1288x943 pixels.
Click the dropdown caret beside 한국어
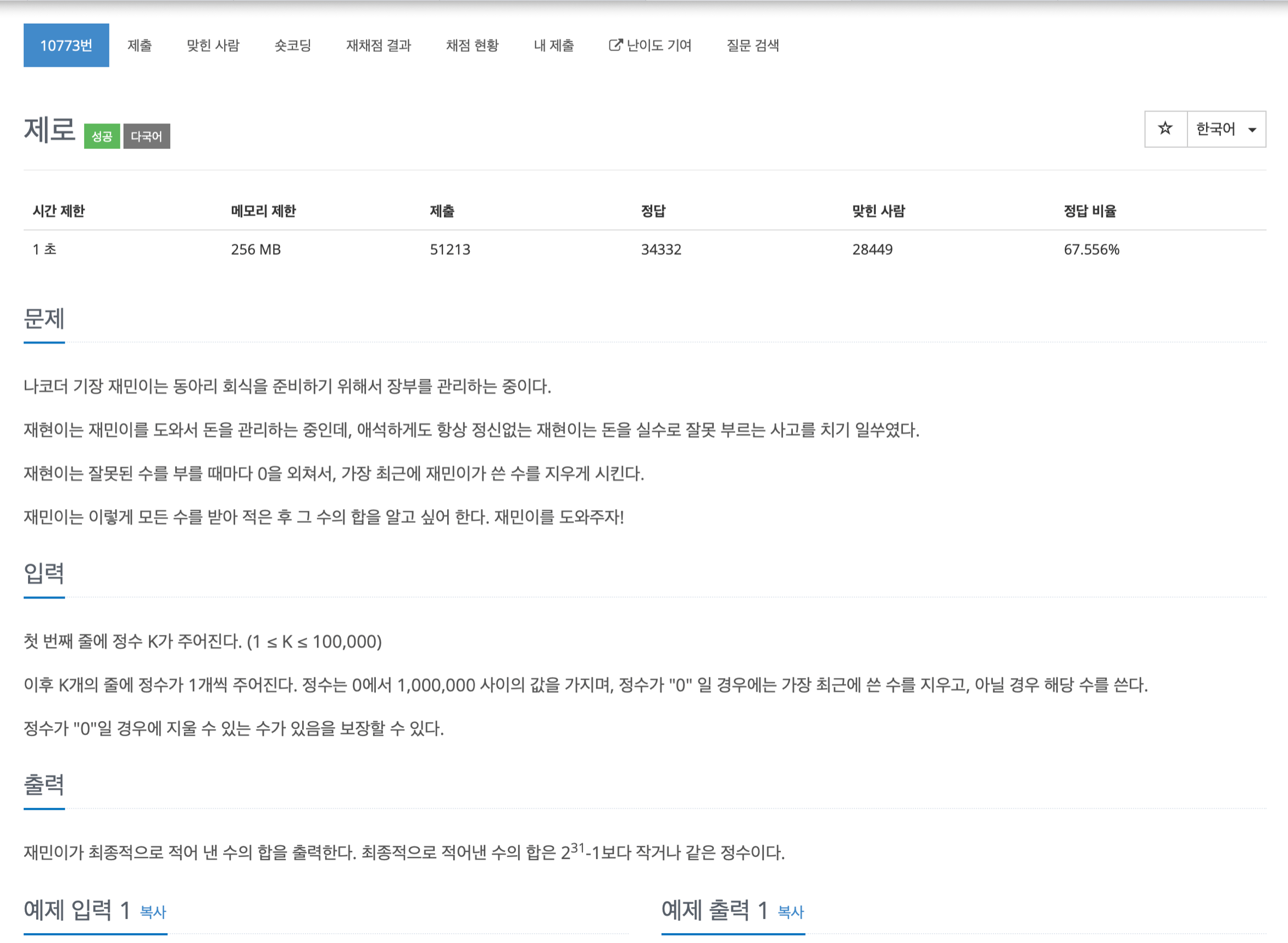point(1252,130)
